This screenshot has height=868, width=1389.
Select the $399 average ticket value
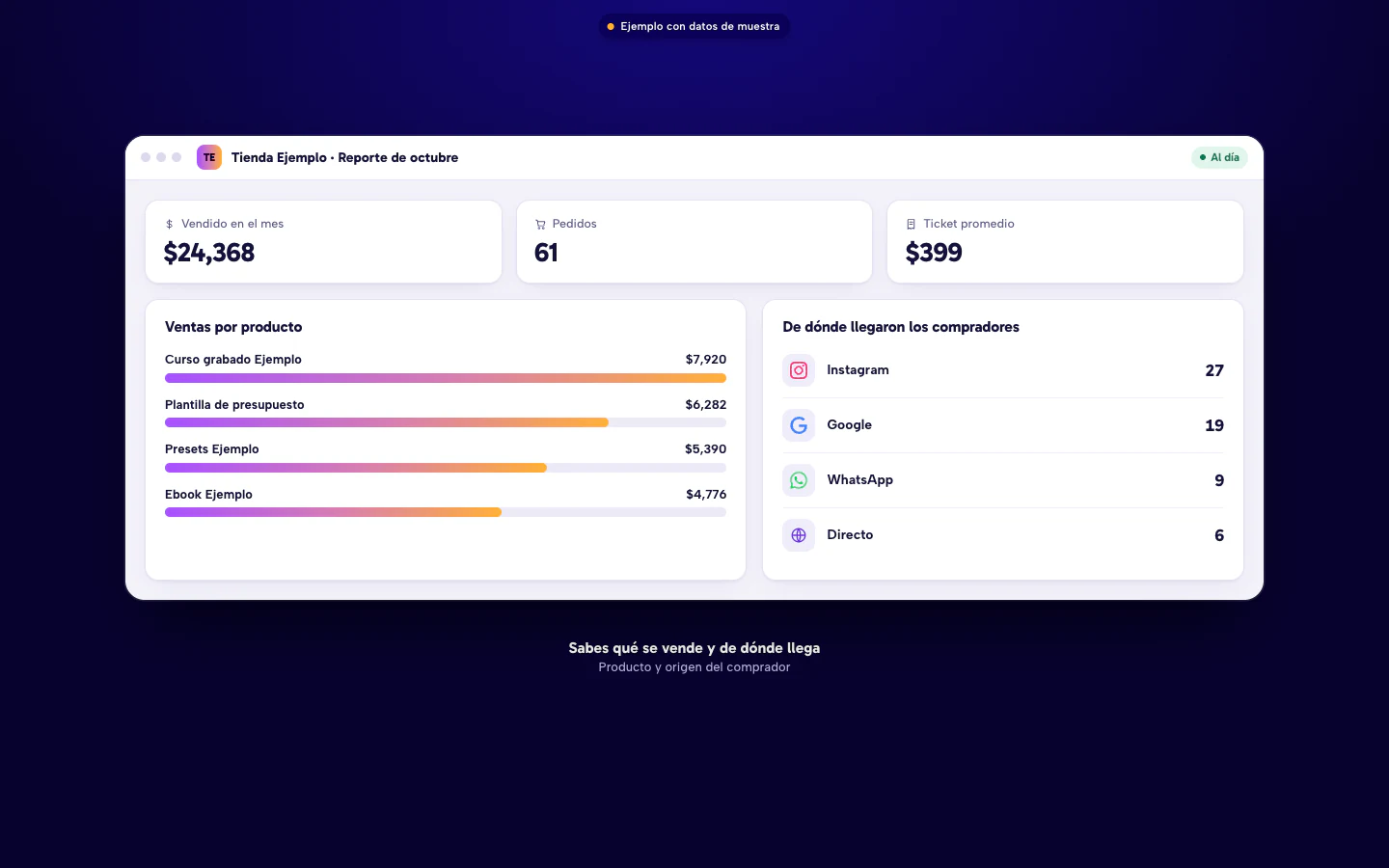click(x=934, y=253)
